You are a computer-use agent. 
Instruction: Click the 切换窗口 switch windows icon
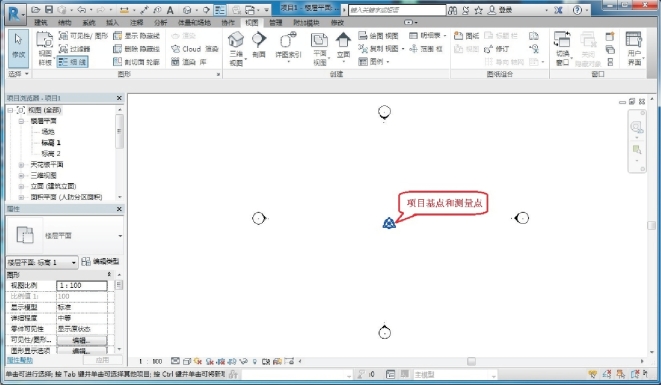(x=562, y=40)
